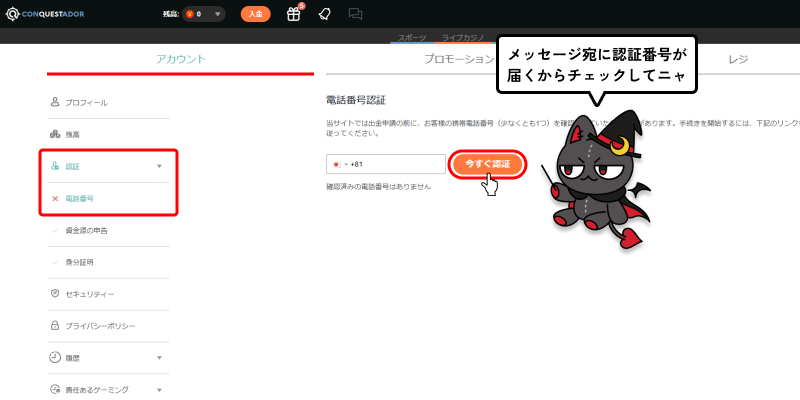Click the padlock icon beside プライバシーポリシー

55,325
